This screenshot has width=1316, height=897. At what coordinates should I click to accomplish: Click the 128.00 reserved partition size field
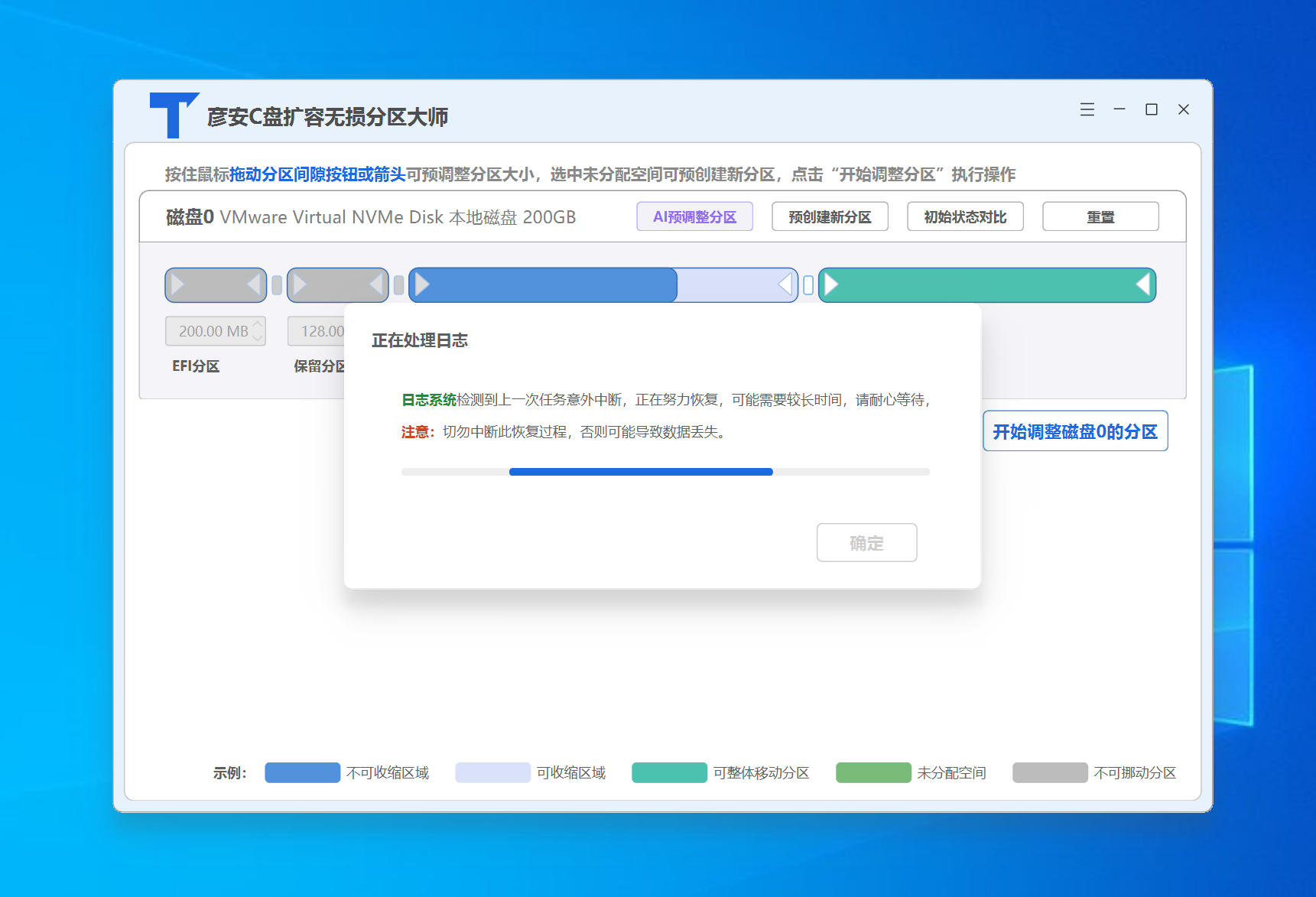(317, 331)
